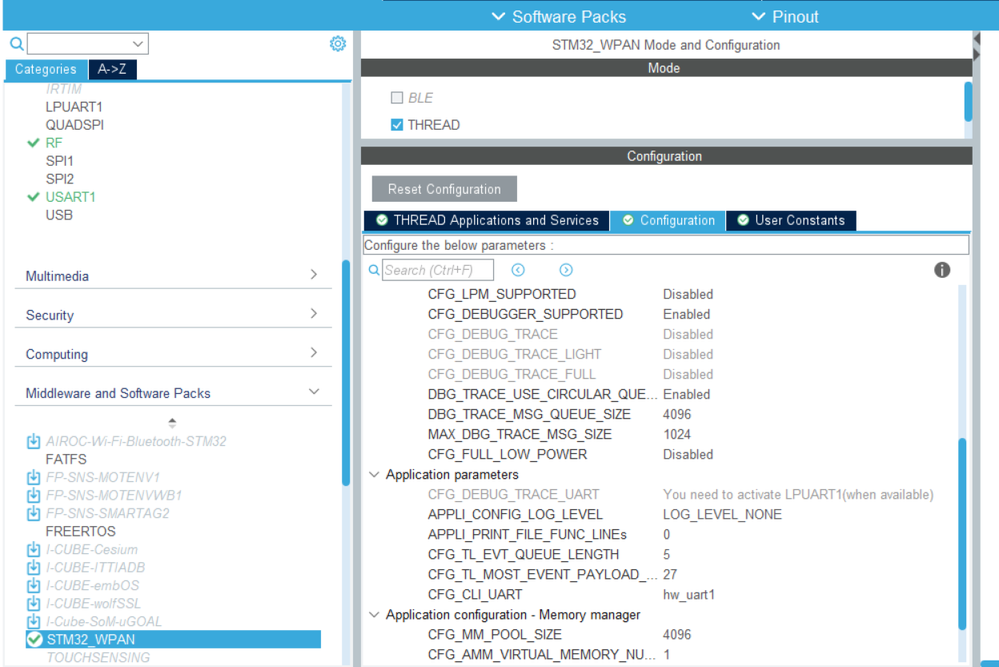Switch to the A->Z tab
The width and height of the screenshot is (999, 667).
click(112, 69)
